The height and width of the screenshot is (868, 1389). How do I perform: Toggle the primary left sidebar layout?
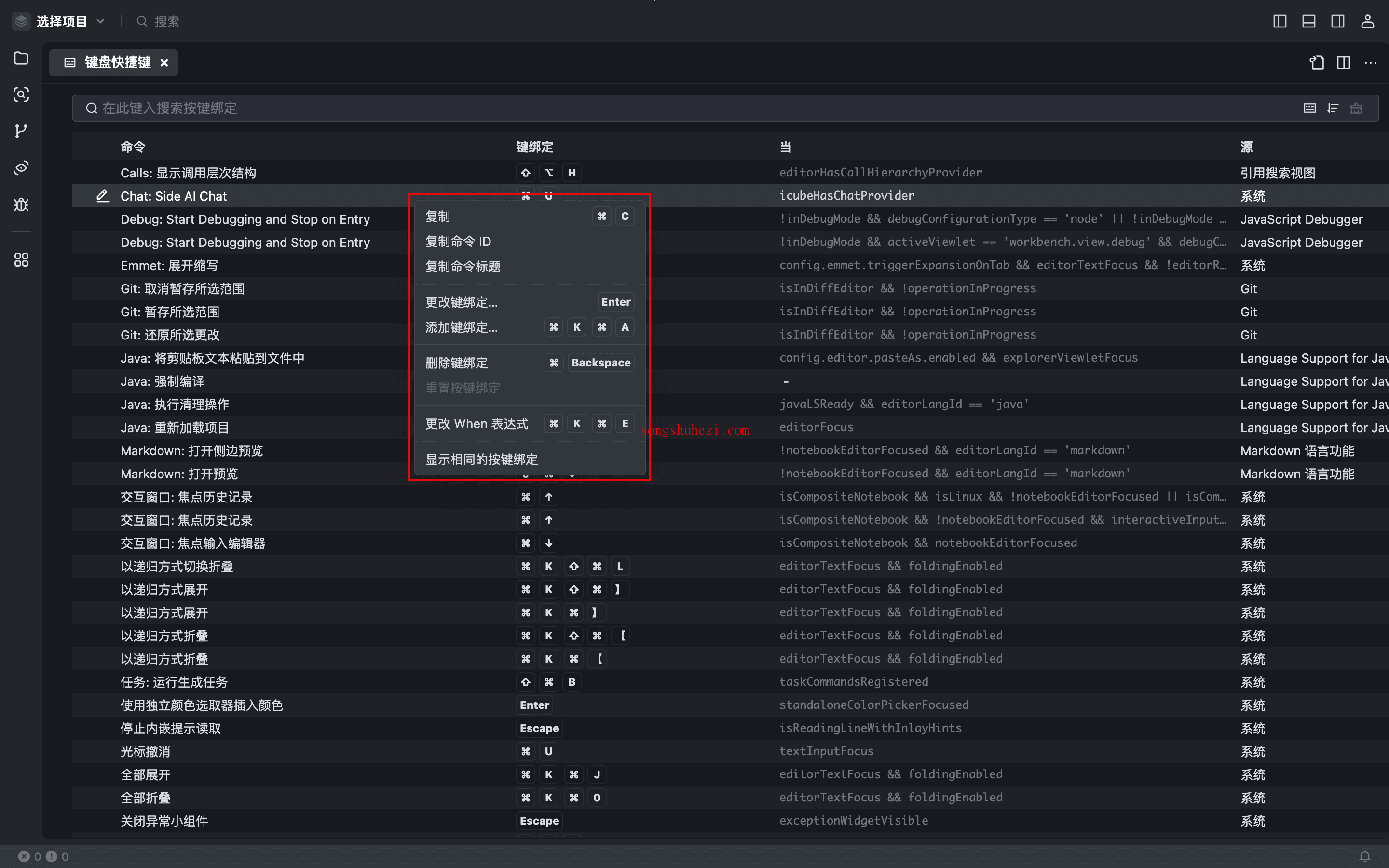[1280, 22]
